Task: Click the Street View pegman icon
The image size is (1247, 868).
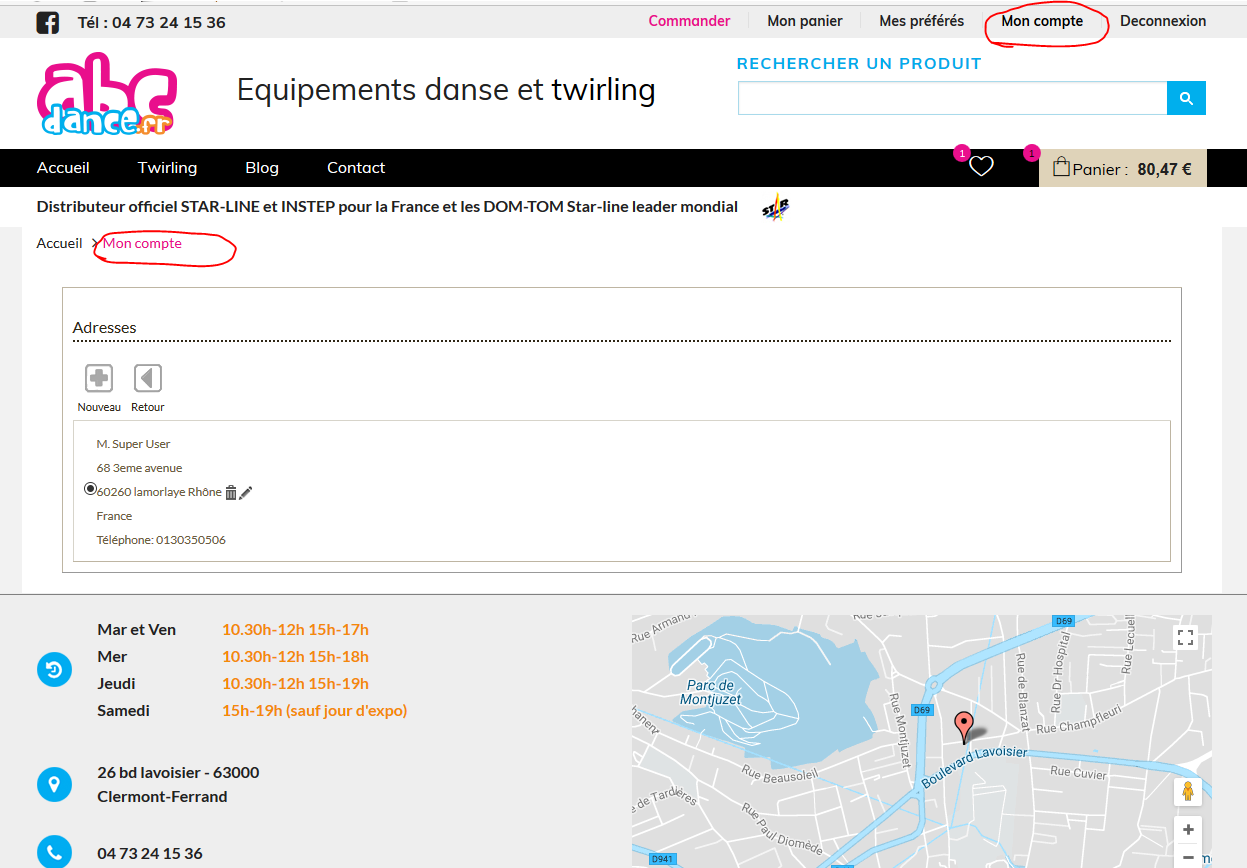Action: [1188, 792]
